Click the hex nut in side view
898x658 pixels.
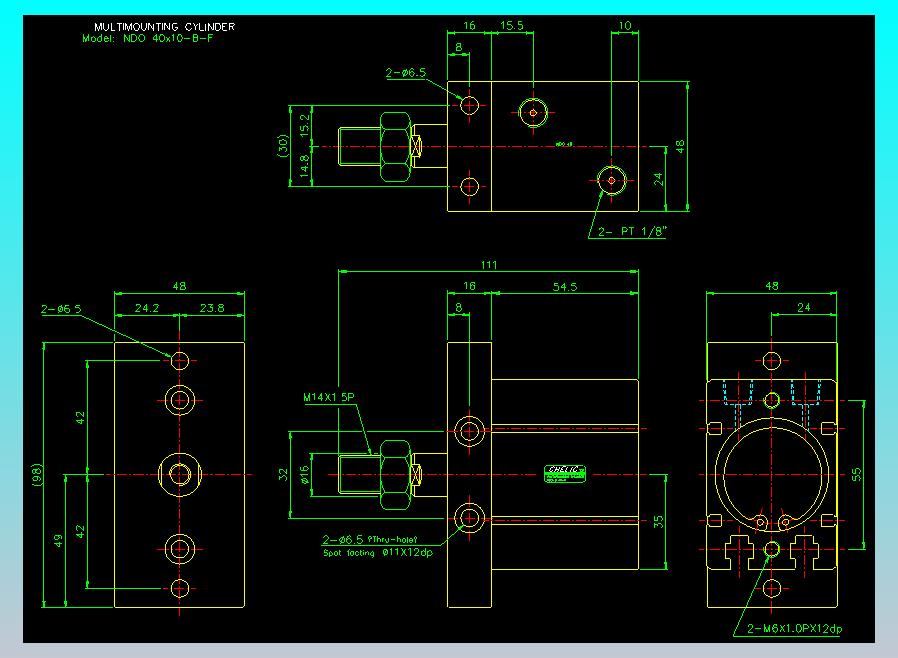(x=396, y=475)
